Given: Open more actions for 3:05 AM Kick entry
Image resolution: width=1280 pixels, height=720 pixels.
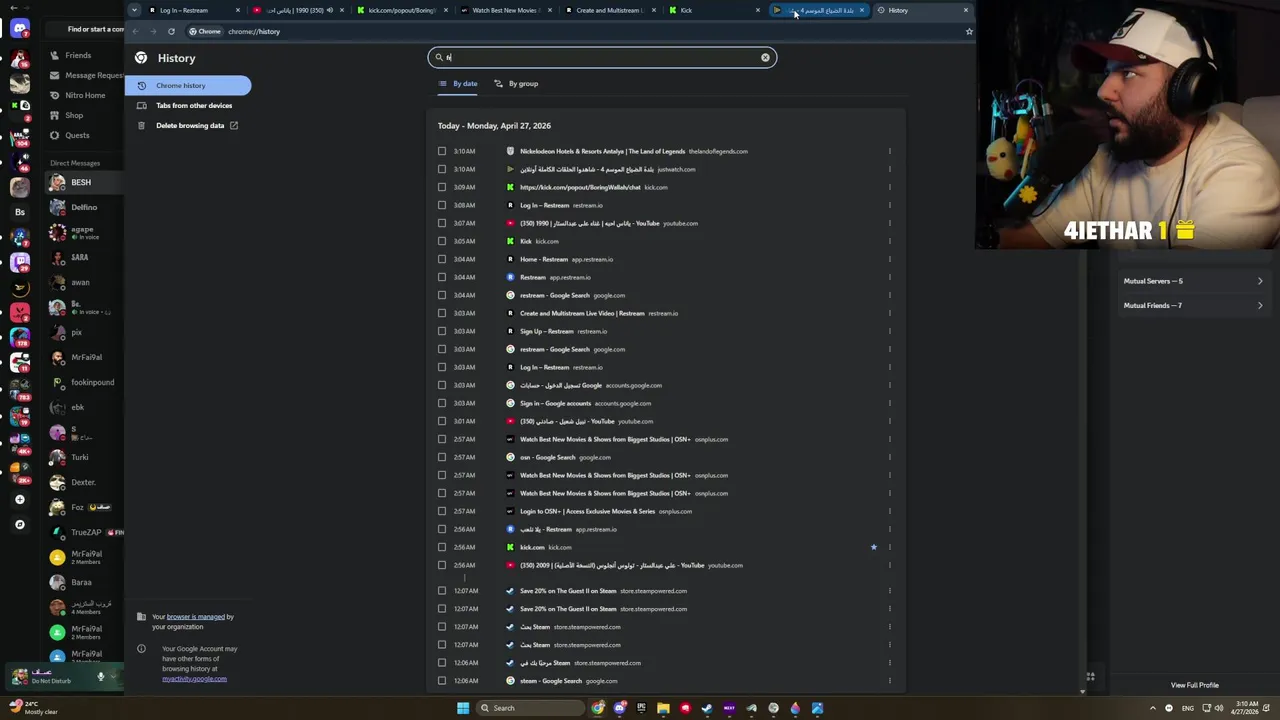Looking at the screenshot, I should [889, 241].
